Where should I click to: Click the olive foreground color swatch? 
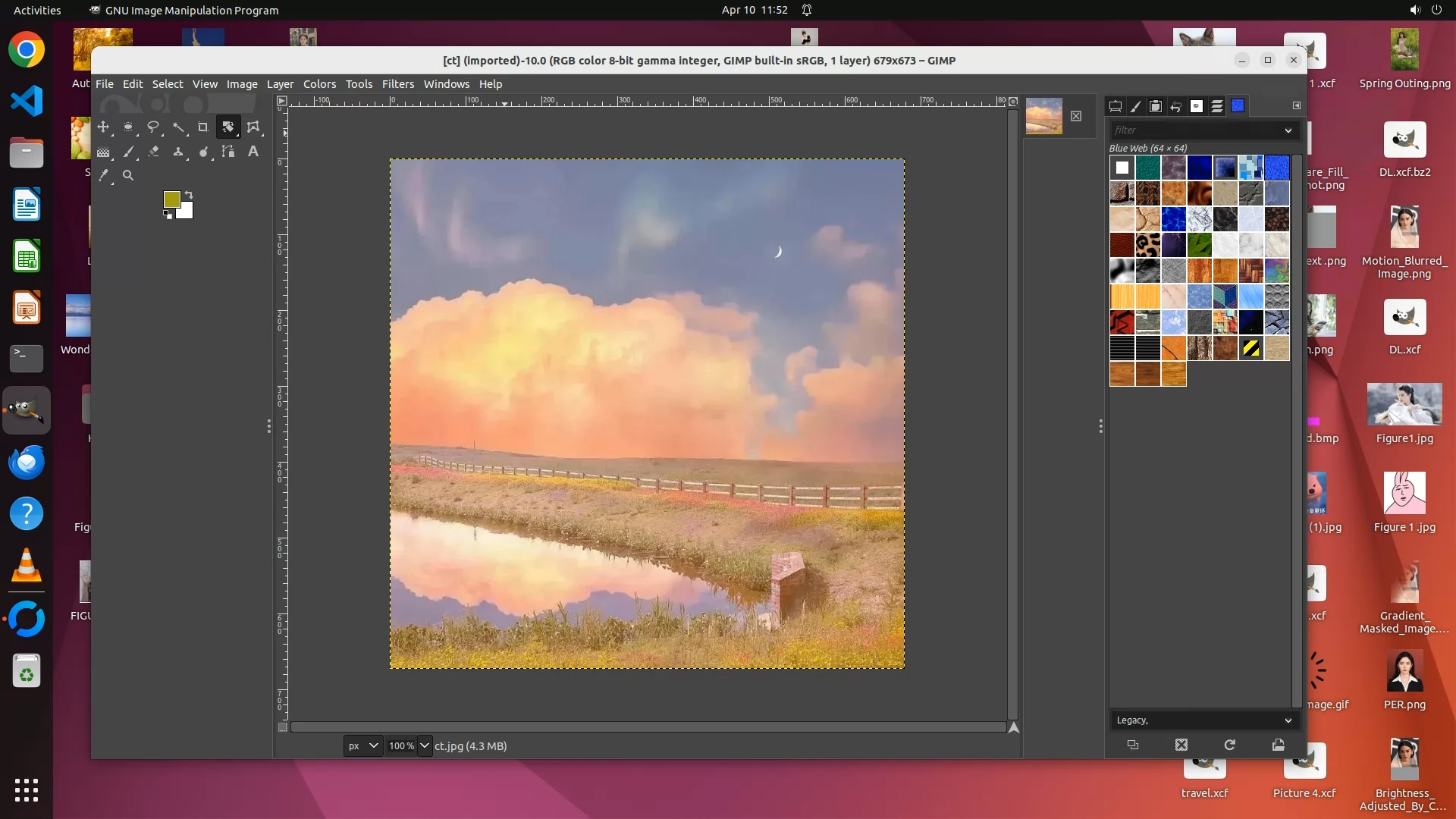click(x=171, y=199)
